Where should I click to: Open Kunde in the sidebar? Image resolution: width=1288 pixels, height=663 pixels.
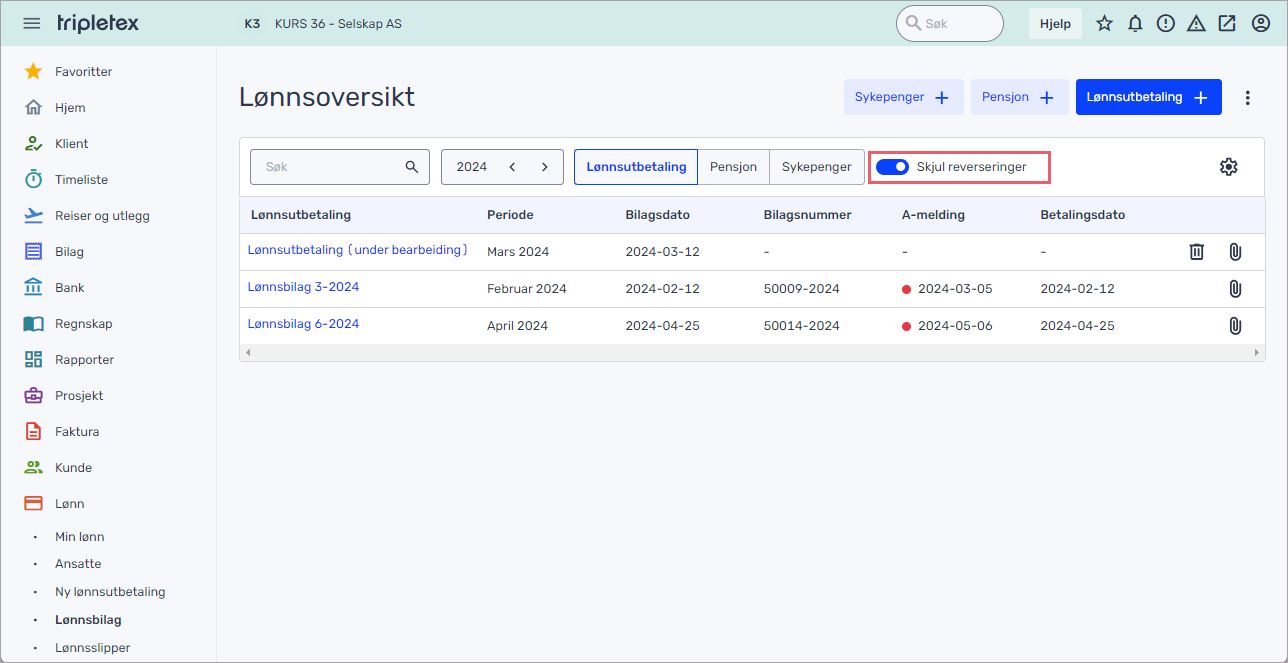tap(58, 468)
